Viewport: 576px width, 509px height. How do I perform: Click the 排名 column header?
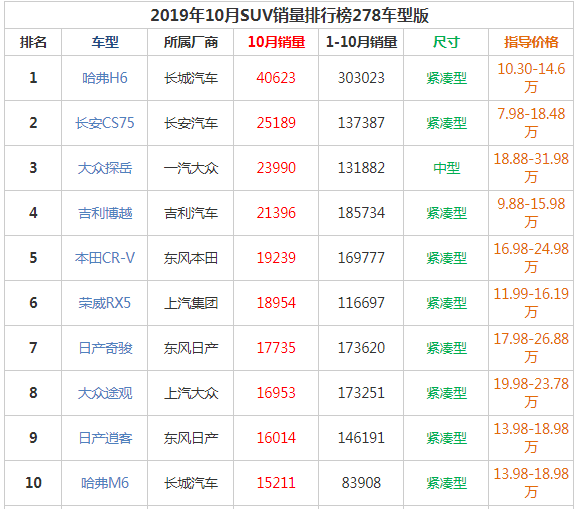point(33,42)
